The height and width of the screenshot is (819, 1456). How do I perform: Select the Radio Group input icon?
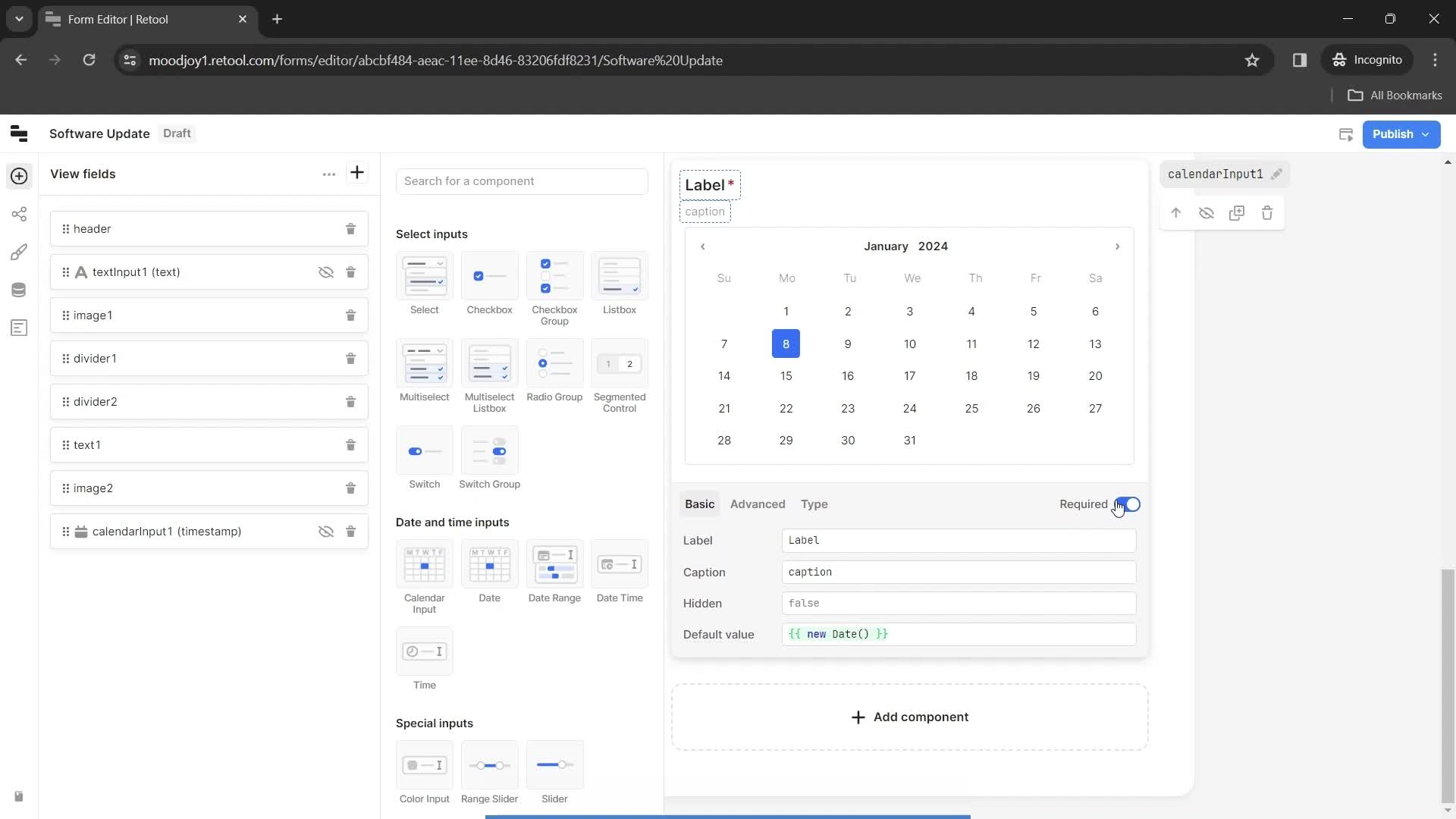[555, 363]
